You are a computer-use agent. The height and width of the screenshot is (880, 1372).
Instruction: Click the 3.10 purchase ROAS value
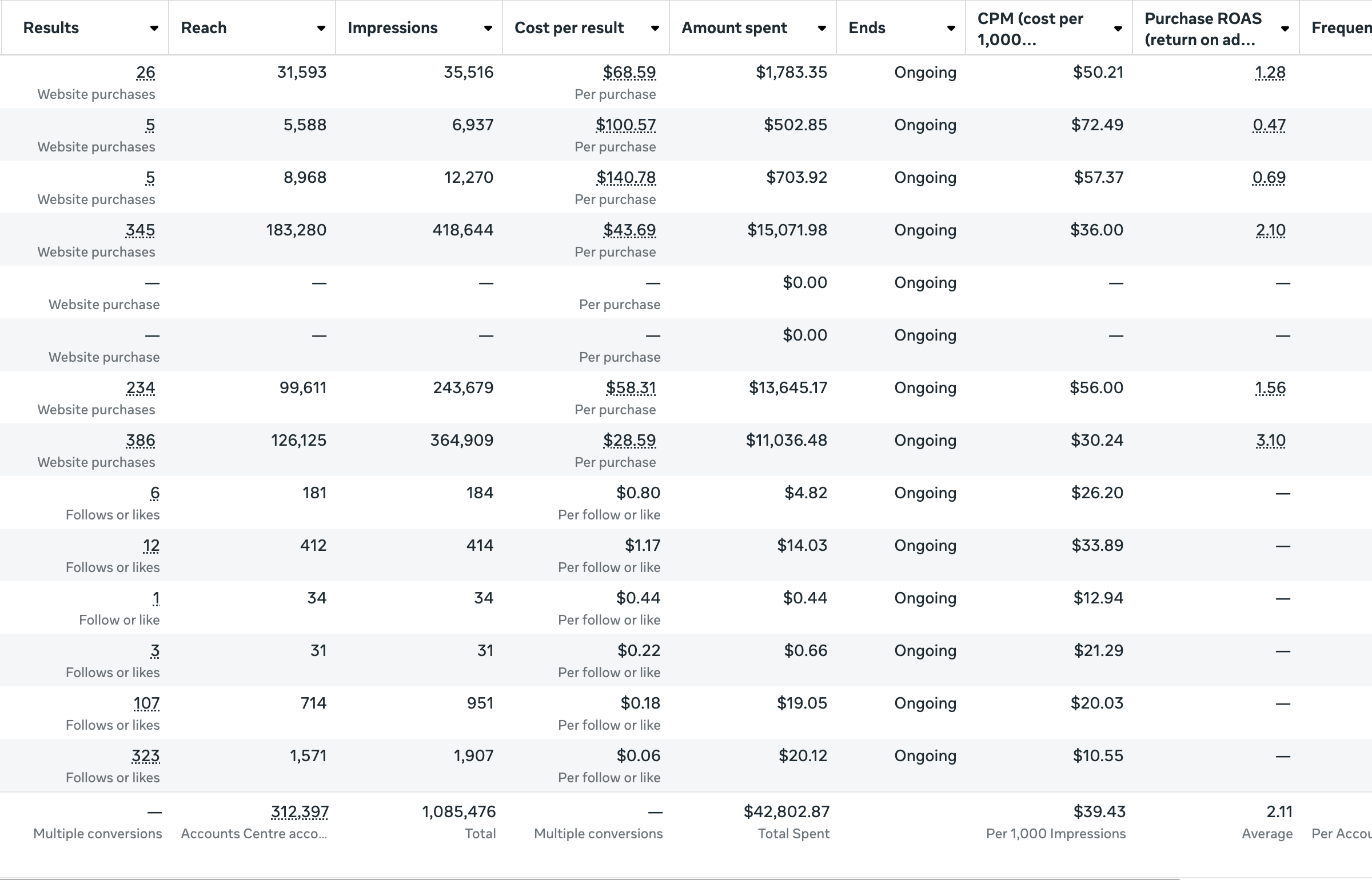(1270, 441)
